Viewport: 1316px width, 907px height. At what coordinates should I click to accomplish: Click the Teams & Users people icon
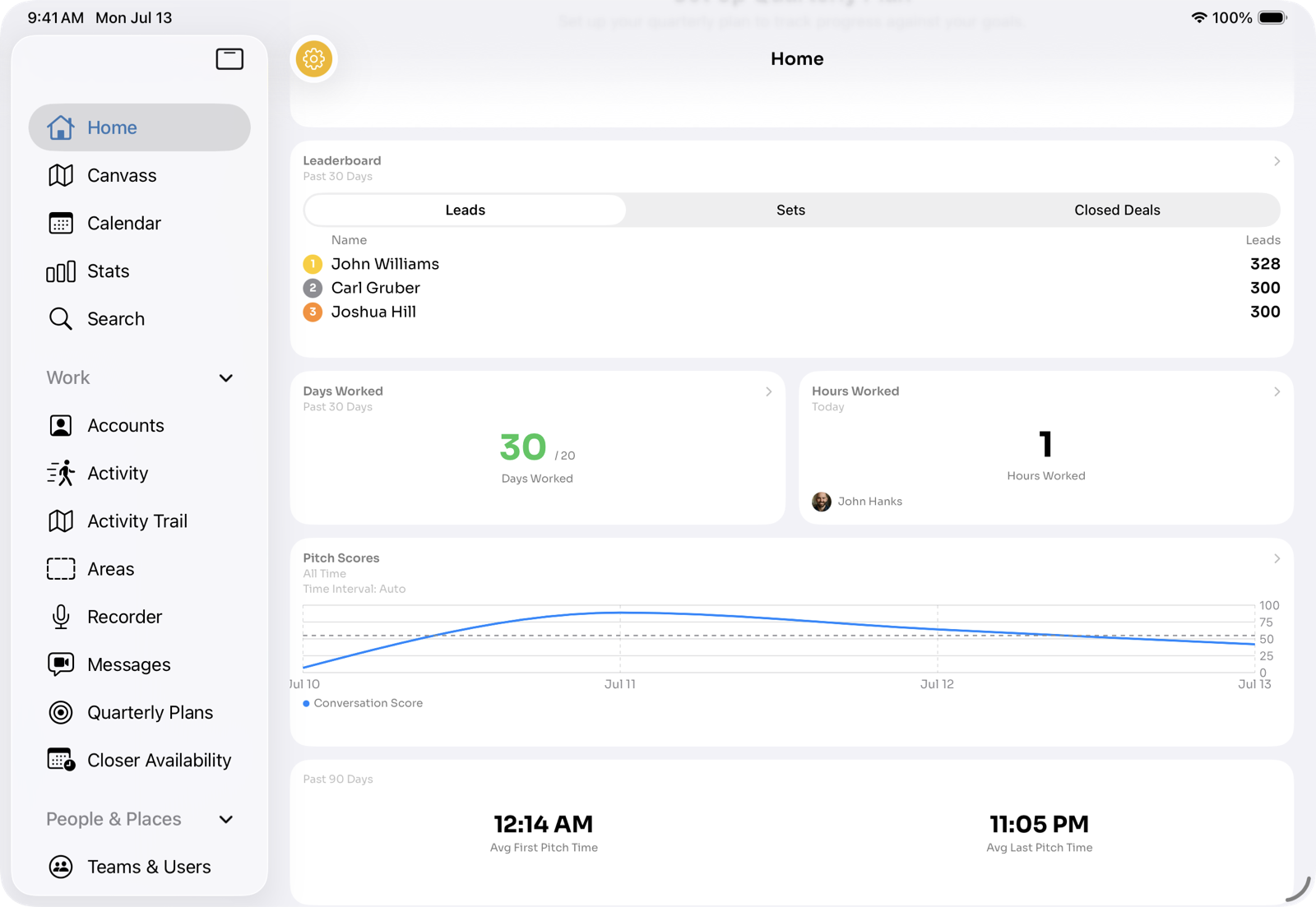[x=60, y=867]
